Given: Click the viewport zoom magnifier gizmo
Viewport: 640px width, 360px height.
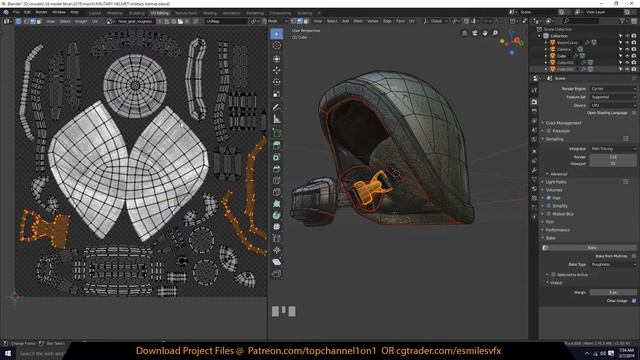Looking at the screenshot, I should 495,33.
